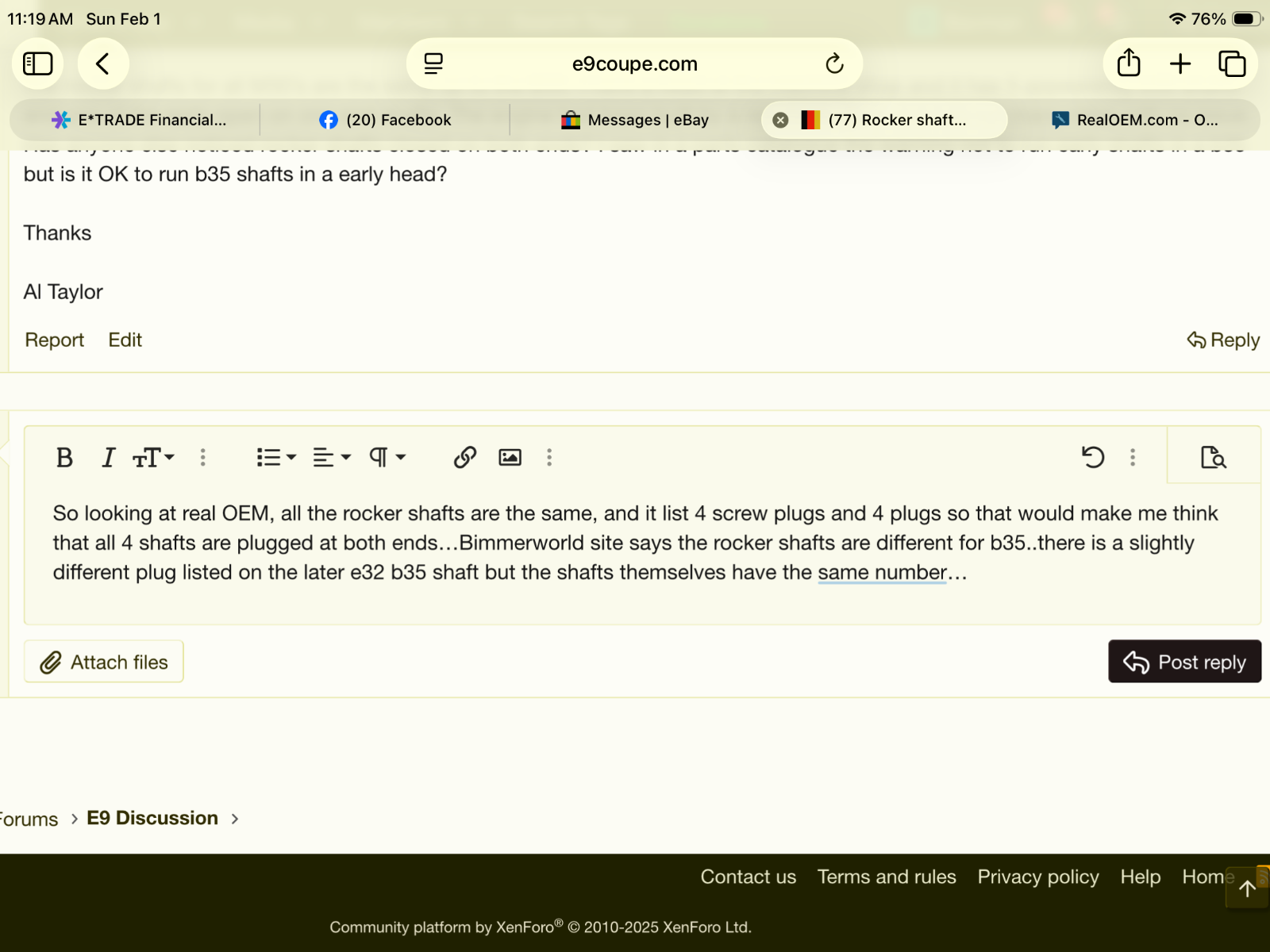Click inside the reply text area
The height and width of the screenshot is (952, 1270).
tap(635, 595)
